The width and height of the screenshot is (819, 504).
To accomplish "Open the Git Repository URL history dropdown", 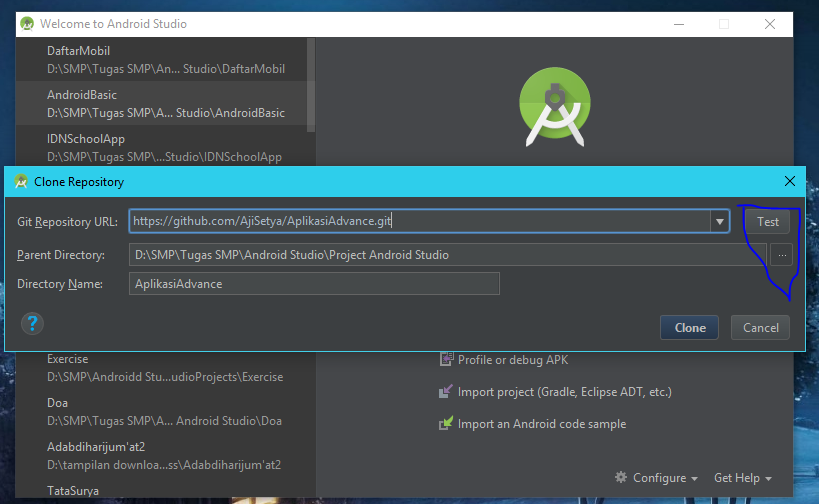I will (720, 221).
